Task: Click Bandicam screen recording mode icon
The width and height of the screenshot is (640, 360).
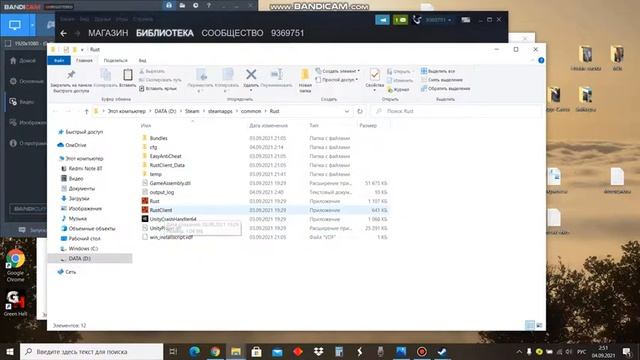Action: (15, 25)
